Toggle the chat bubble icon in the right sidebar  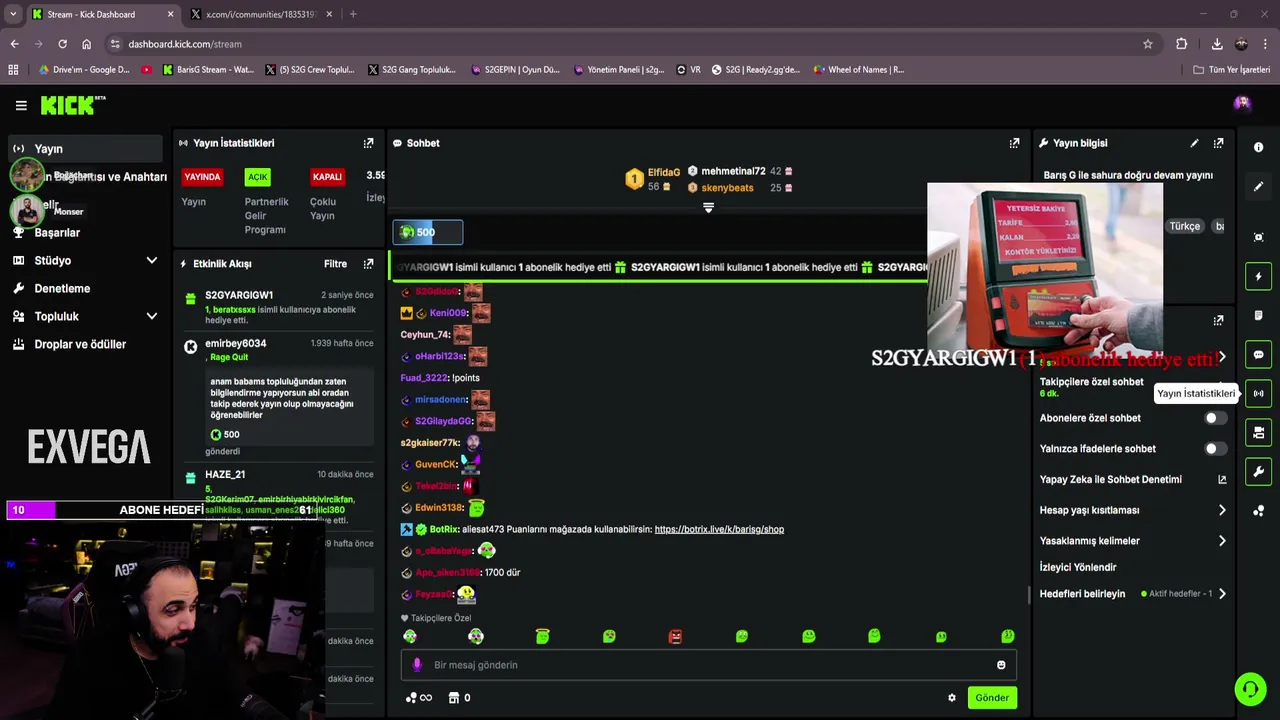pos(1259,354)
